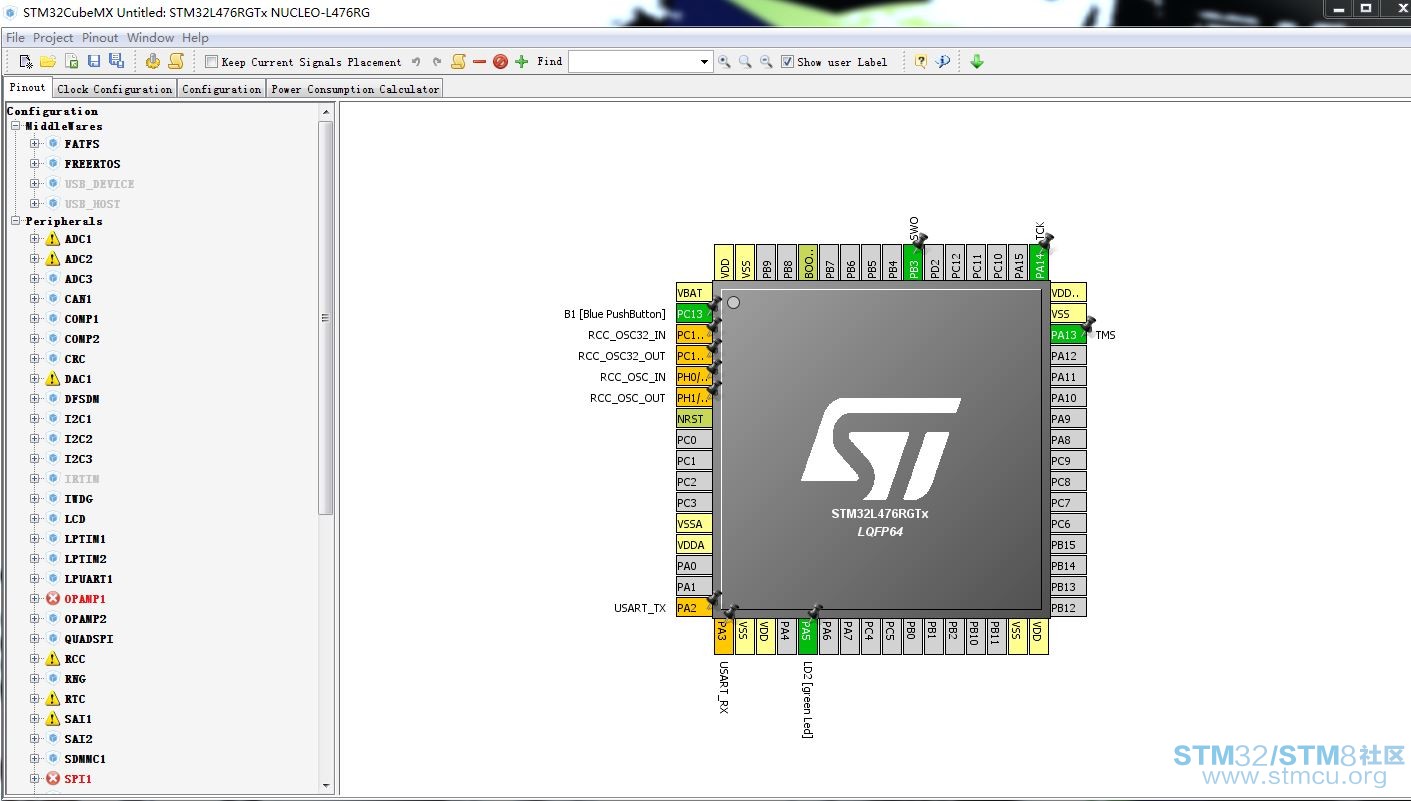Open the Find dropdown arrow

coord(704,62)
